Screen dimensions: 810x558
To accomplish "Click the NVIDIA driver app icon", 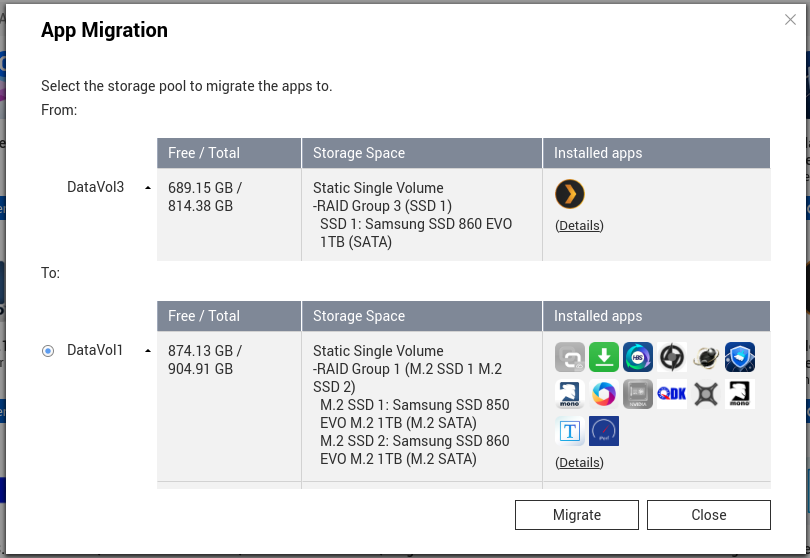I will [638, 394].
